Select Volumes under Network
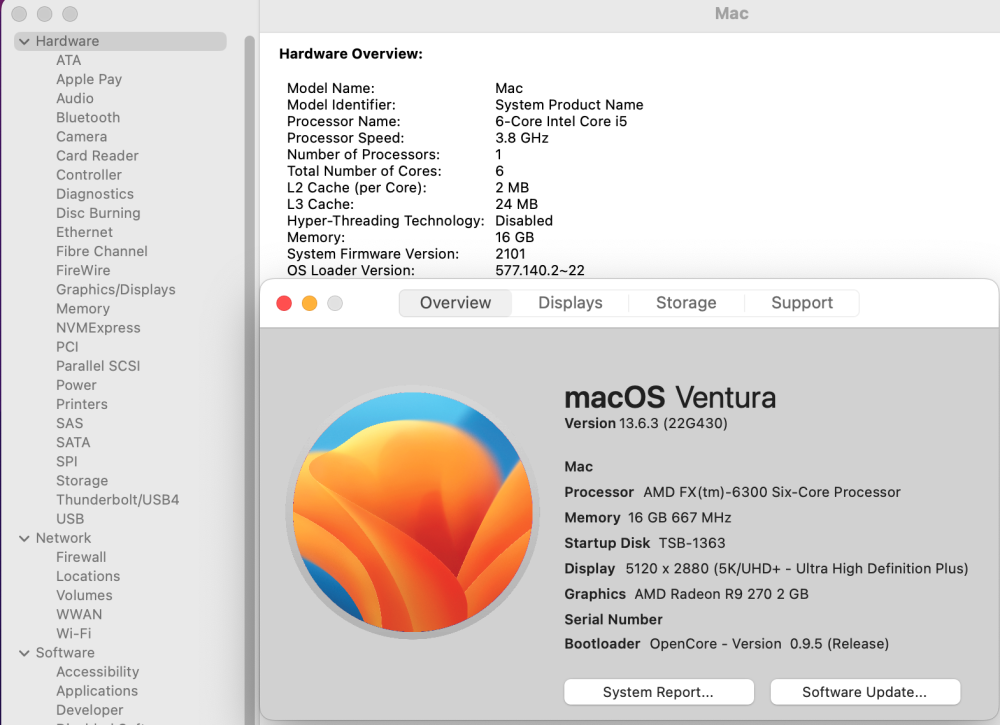The image size is (1000, 725). coord(84,596)
